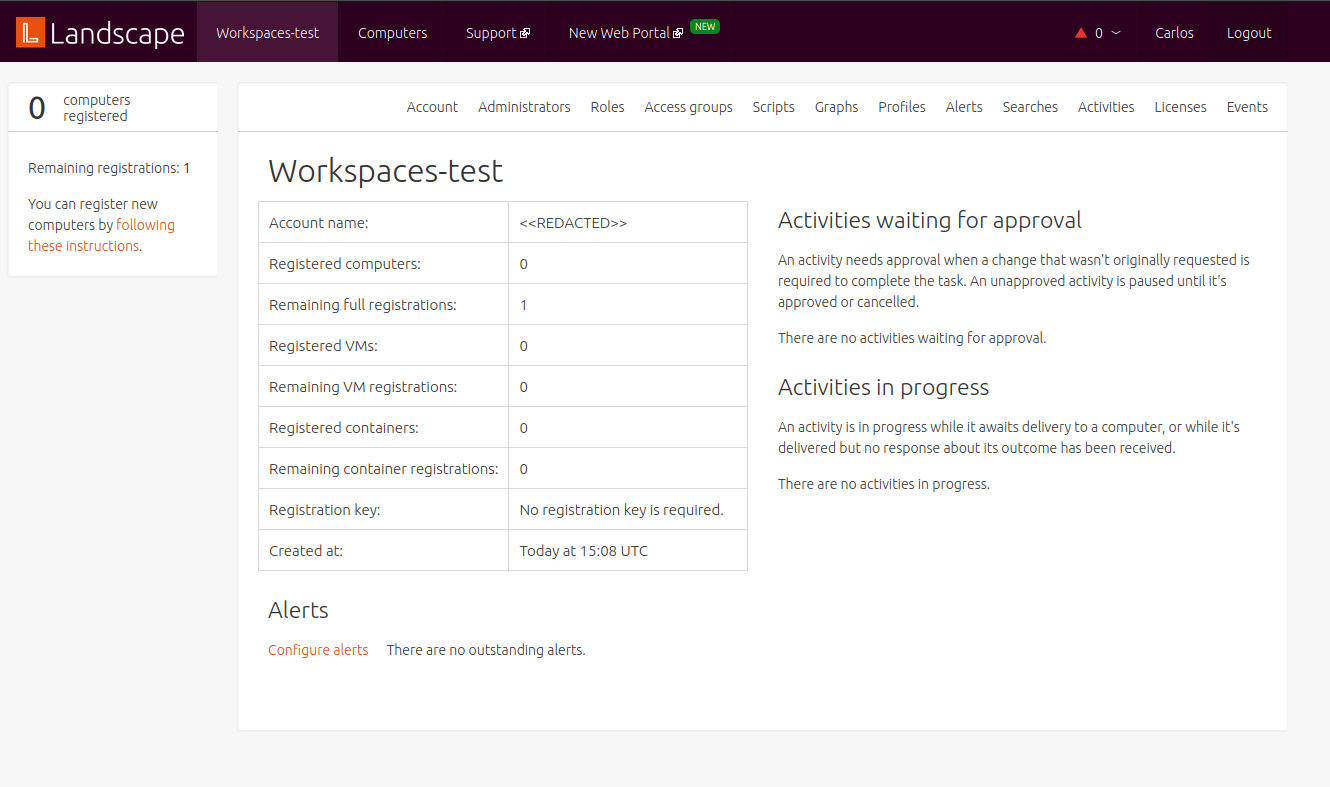This screenshot has width=1330, height=787.
Task: Select the 'Remaining registrations: 1' text
Action: click(x=109, y=168)
